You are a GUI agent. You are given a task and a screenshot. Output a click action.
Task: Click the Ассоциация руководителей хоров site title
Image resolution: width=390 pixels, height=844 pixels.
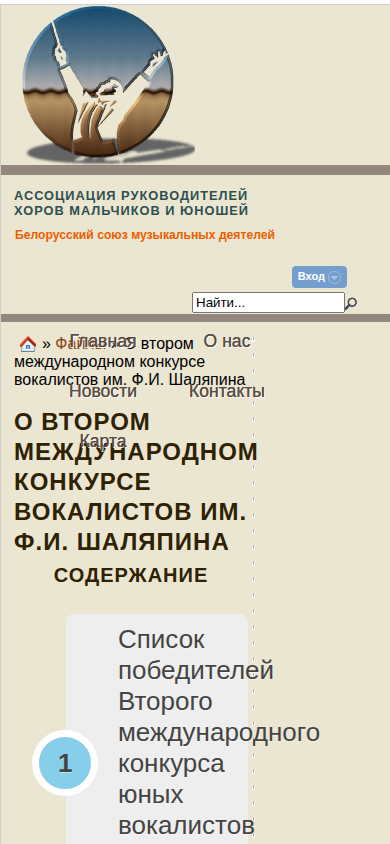[131, 202]
